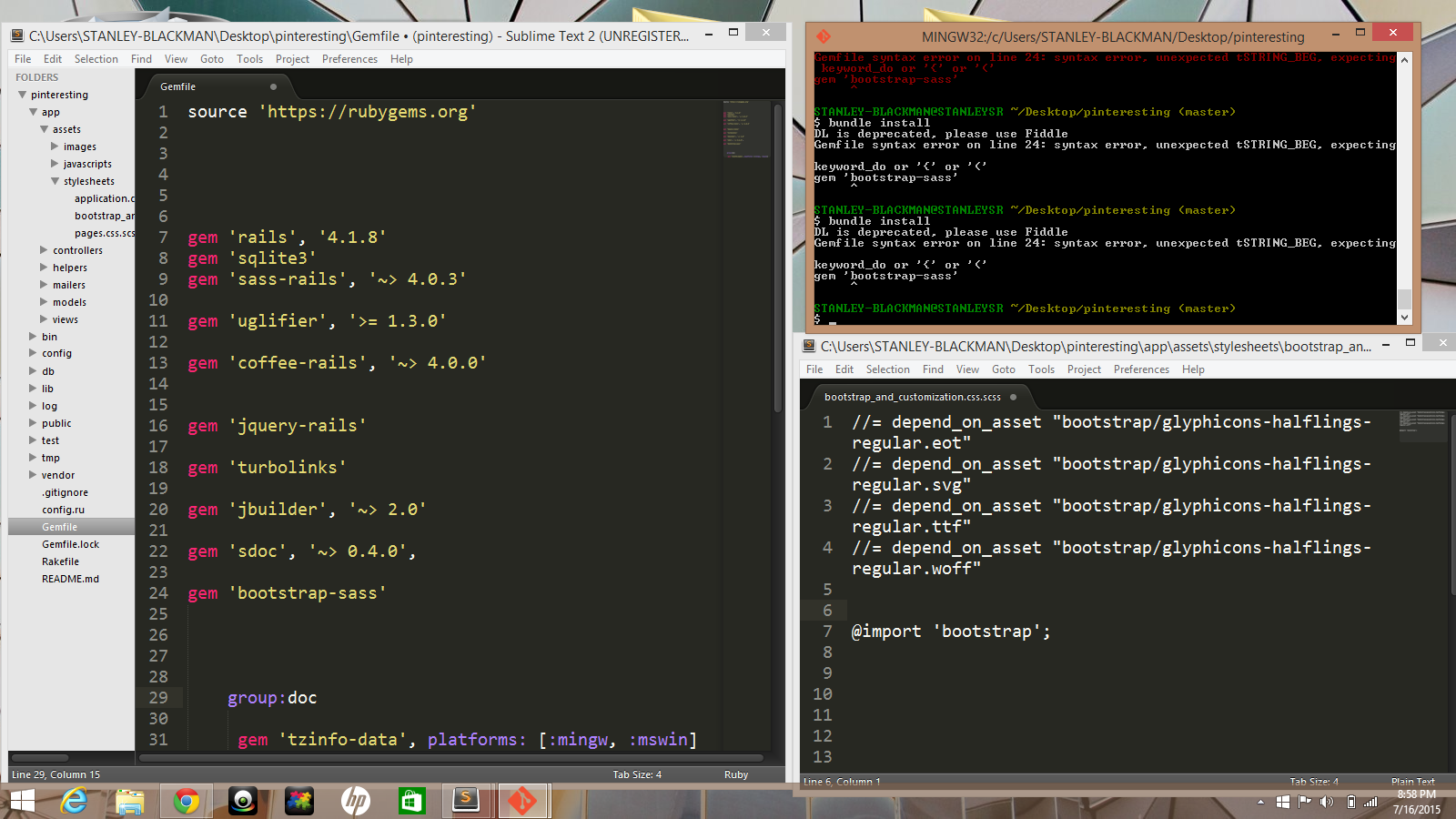Screen dimensions: 1456x819
Task: Expand the controllers folder
Action: tap(44, 250)
